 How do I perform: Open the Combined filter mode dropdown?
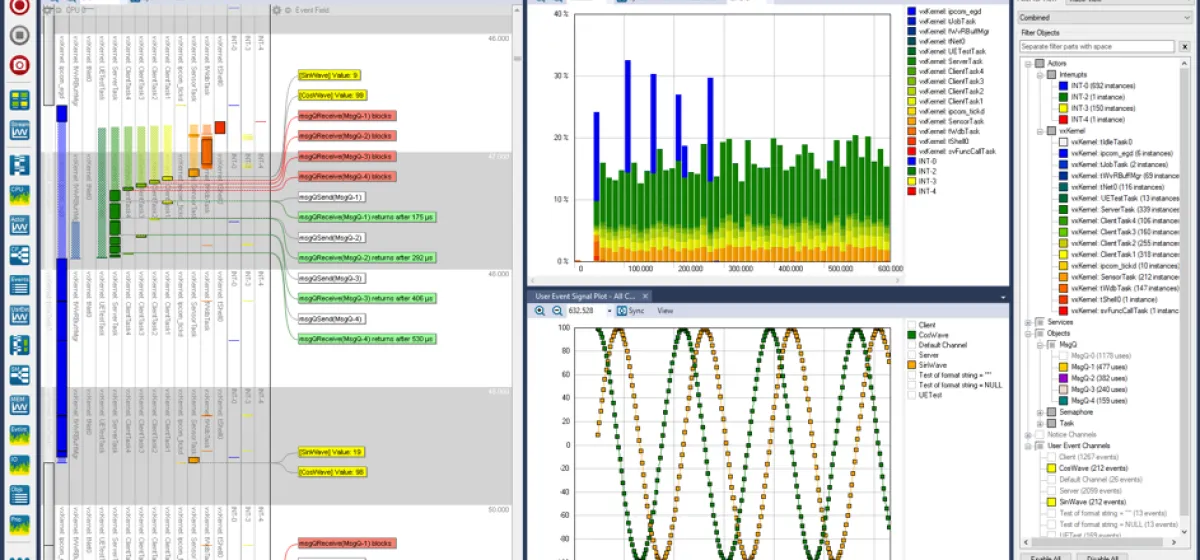[1105, 17]
